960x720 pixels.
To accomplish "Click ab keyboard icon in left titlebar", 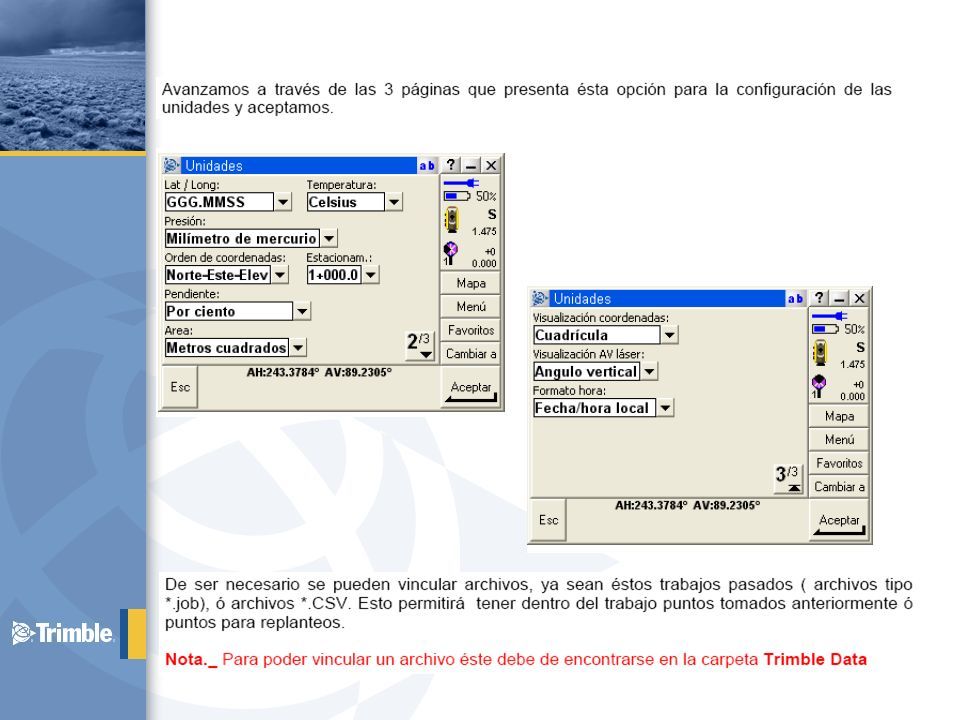I will pos(427,165).
